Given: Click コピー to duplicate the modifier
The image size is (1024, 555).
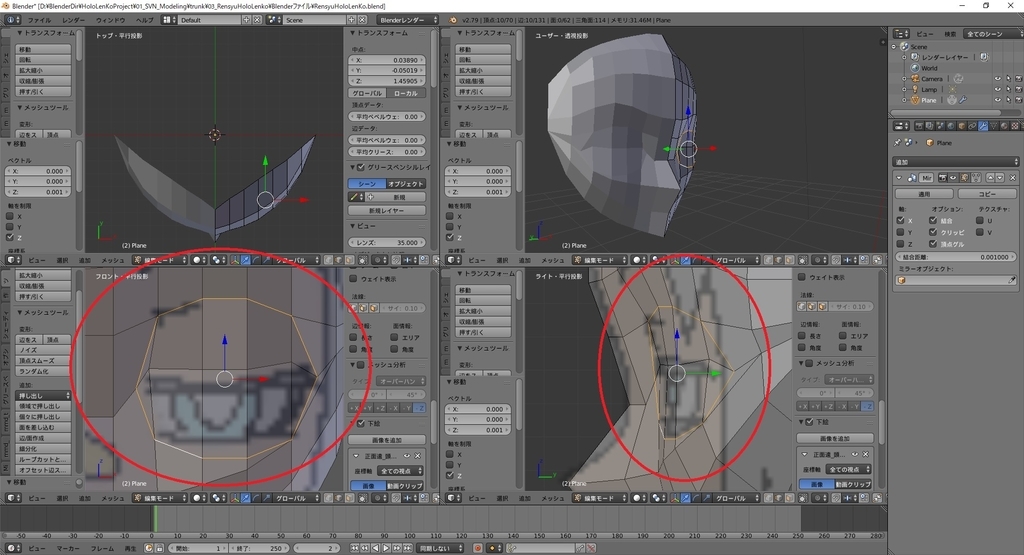Looking at the screenshot, I should (987, 194).
